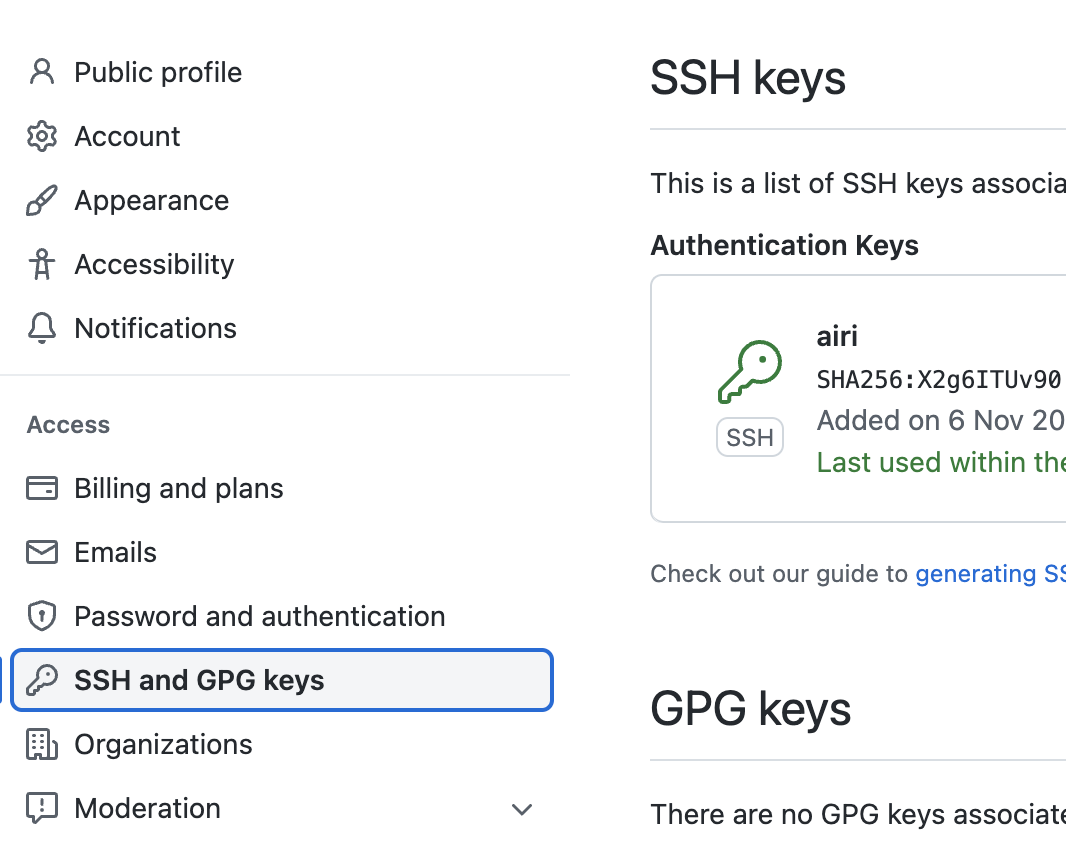Open Appearance settings page

[151, 201]
